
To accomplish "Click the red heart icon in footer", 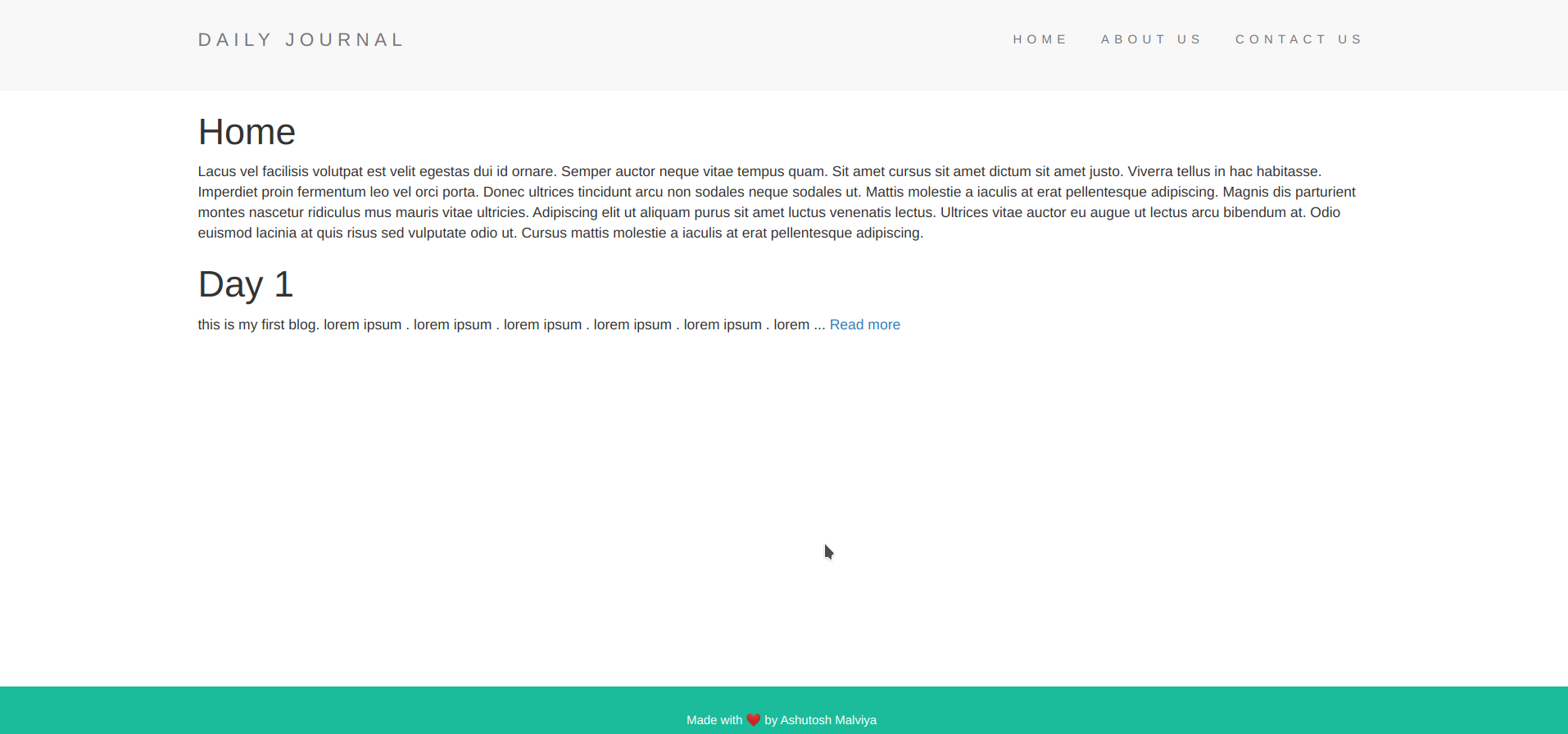I will 753,720.
